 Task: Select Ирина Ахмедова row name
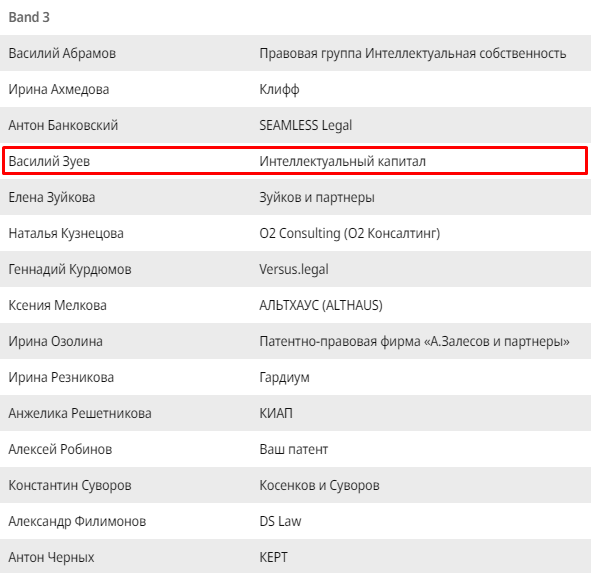pos(59,89)
